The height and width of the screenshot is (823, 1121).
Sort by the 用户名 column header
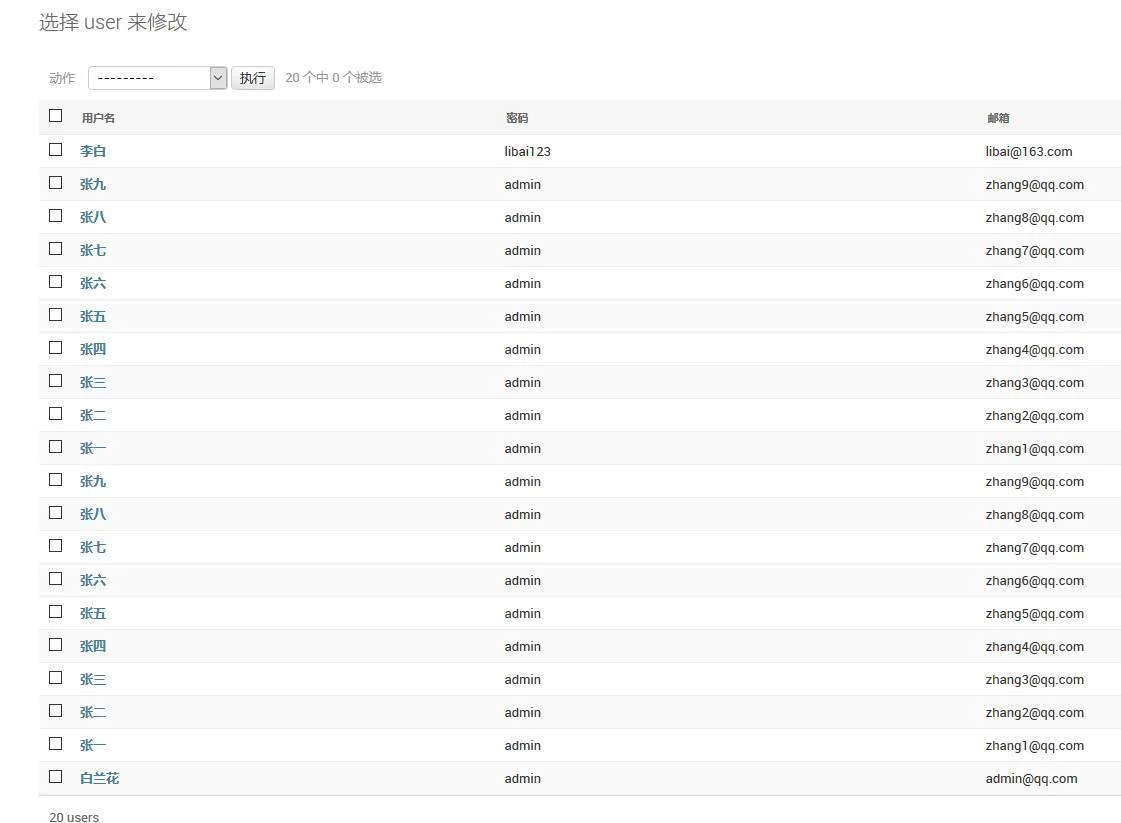tap(98, 118)
